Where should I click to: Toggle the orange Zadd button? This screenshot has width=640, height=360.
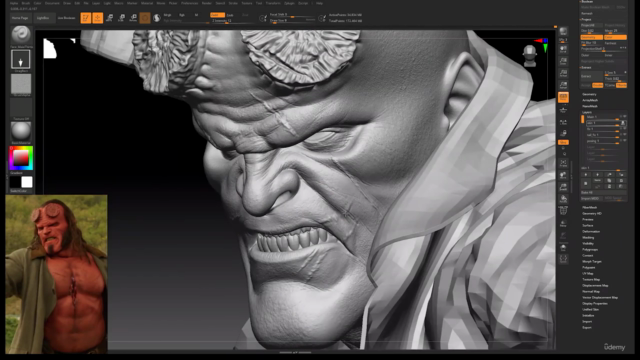point(217,15)
